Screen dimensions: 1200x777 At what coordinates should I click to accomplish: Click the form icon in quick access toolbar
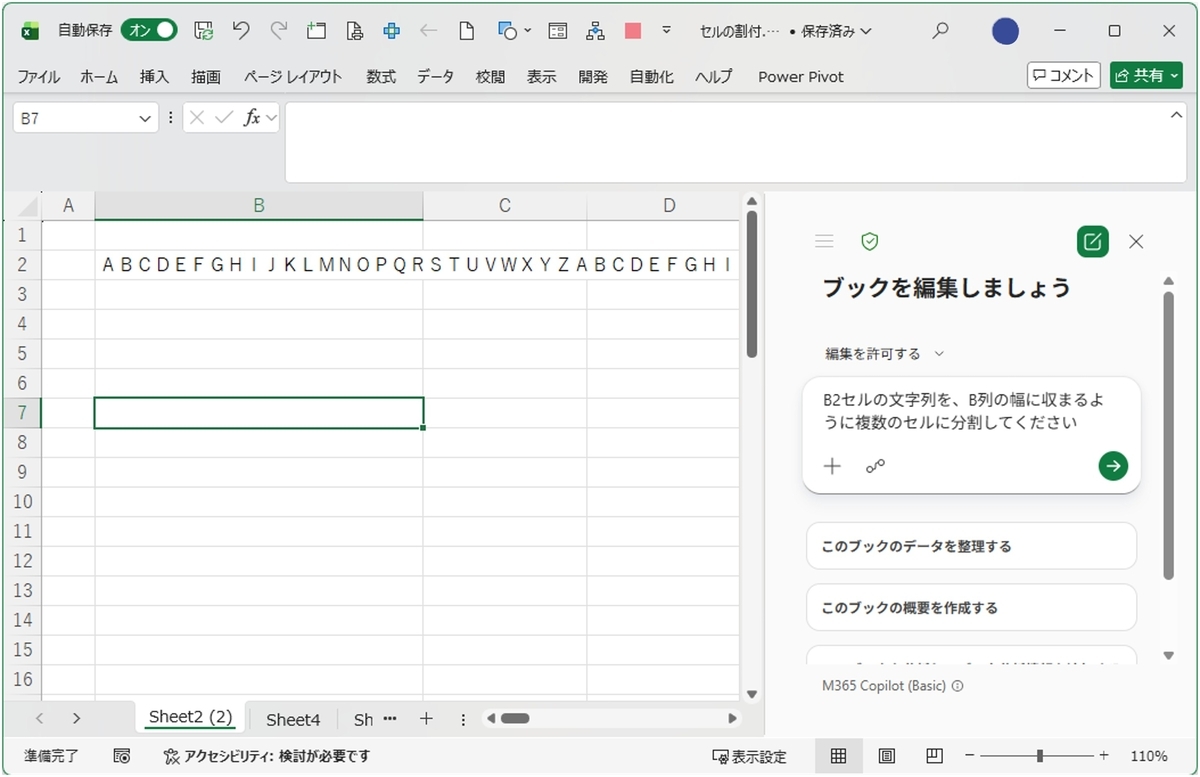(558, 31)
